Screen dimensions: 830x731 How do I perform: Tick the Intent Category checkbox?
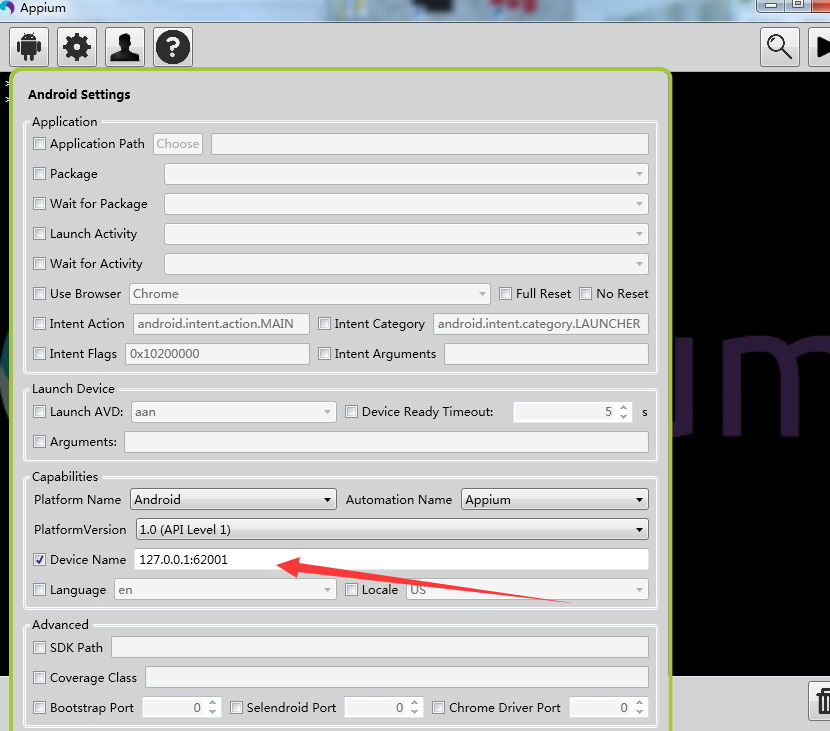(324, 323)
